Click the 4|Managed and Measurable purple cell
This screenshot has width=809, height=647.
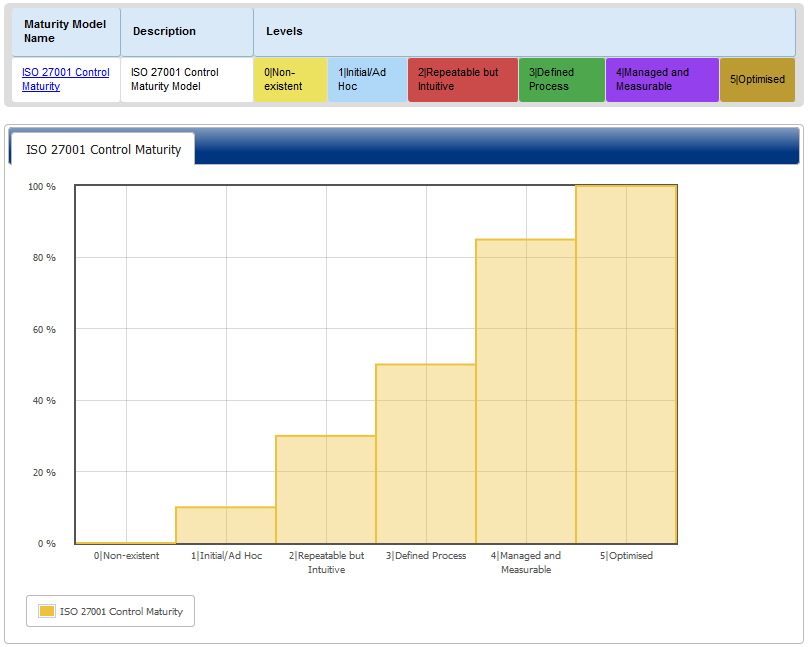(662, 79)
